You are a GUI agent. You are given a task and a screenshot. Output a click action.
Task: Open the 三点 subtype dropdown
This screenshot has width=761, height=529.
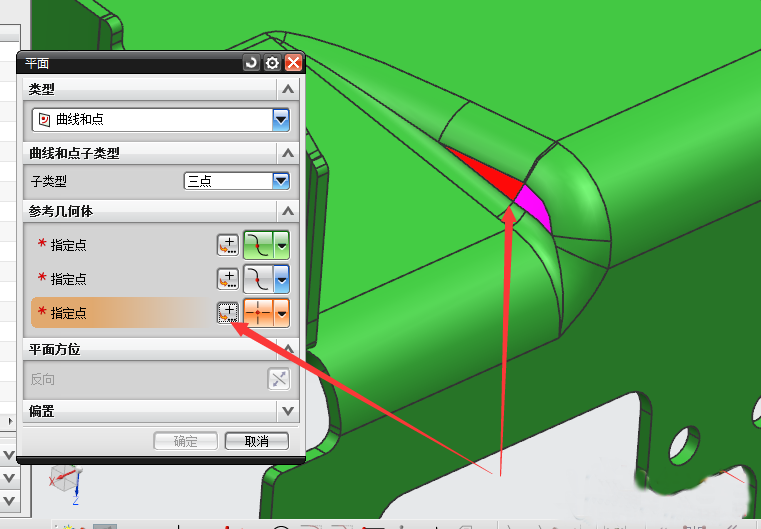281,181
